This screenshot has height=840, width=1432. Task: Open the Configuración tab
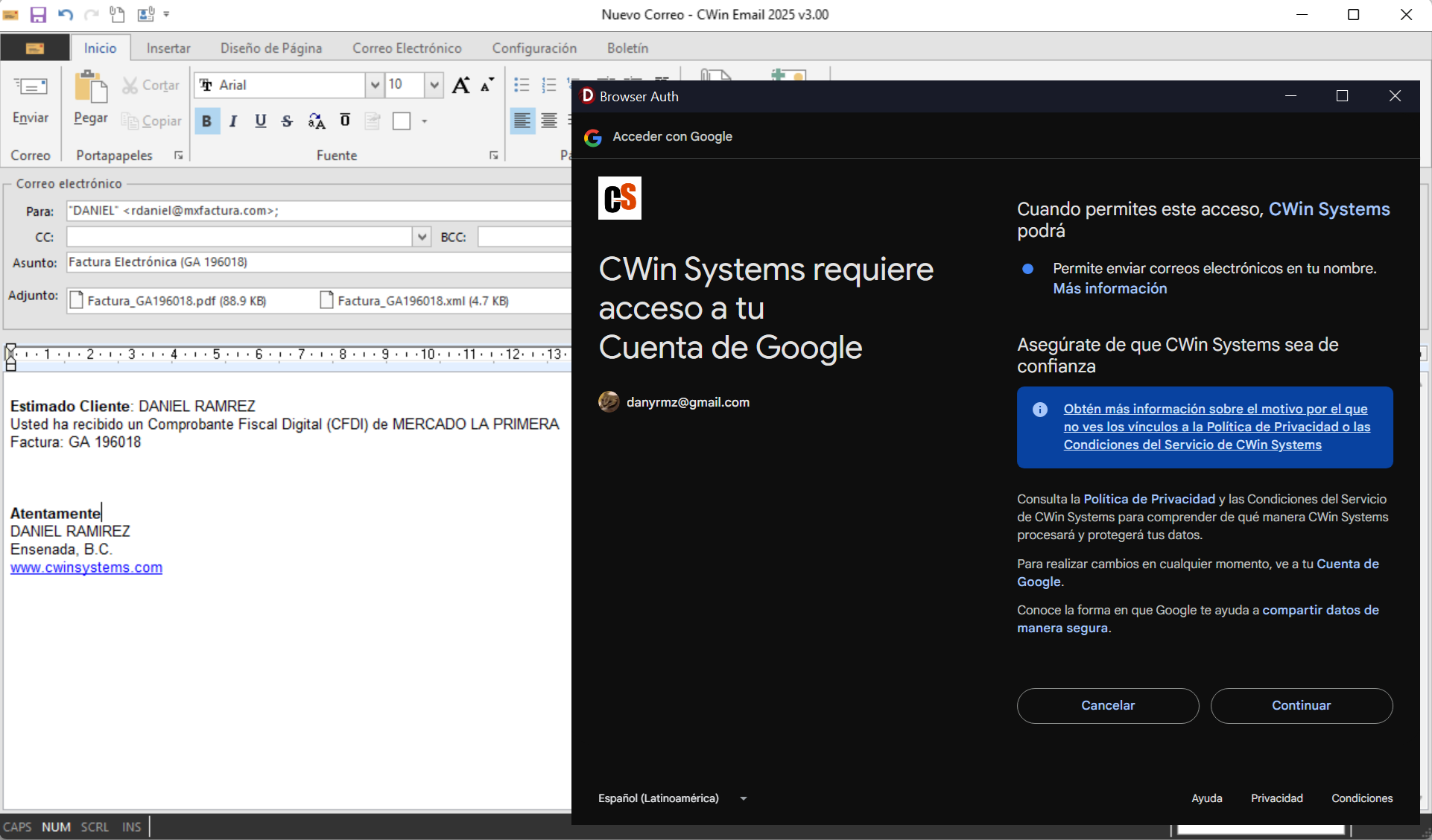coord(534,48)
